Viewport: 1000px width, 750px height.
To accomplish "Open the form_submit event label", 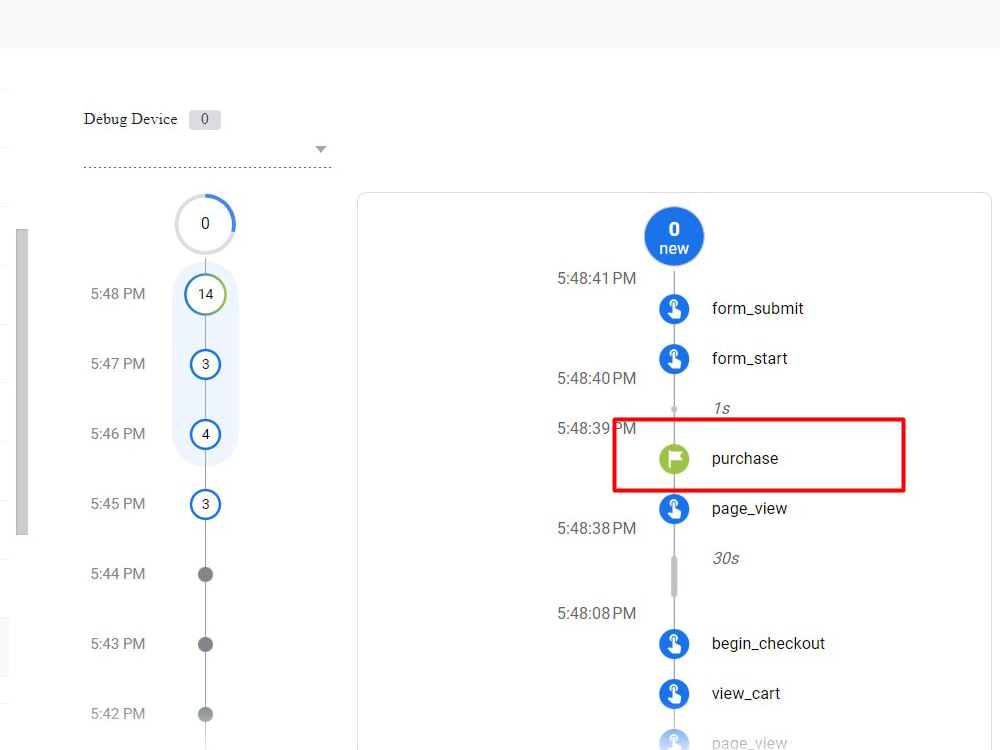I will 757,309.
